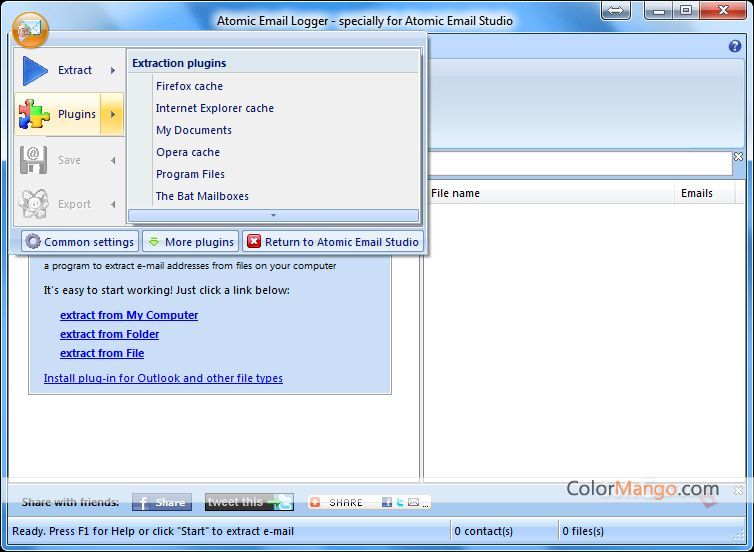Click the blue Extract play icon
Image resolution: width=754 pixels, height=552 pixels.
(35, 70)
